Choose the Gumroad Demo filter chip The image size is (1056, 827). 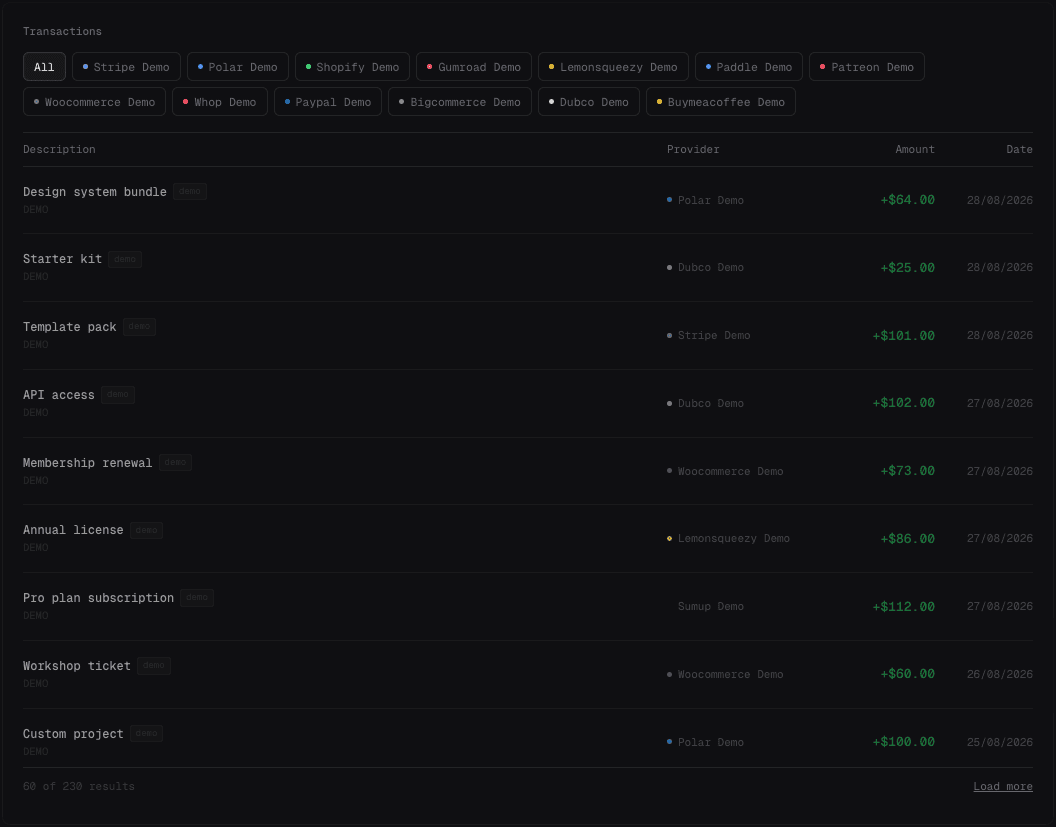474,67
